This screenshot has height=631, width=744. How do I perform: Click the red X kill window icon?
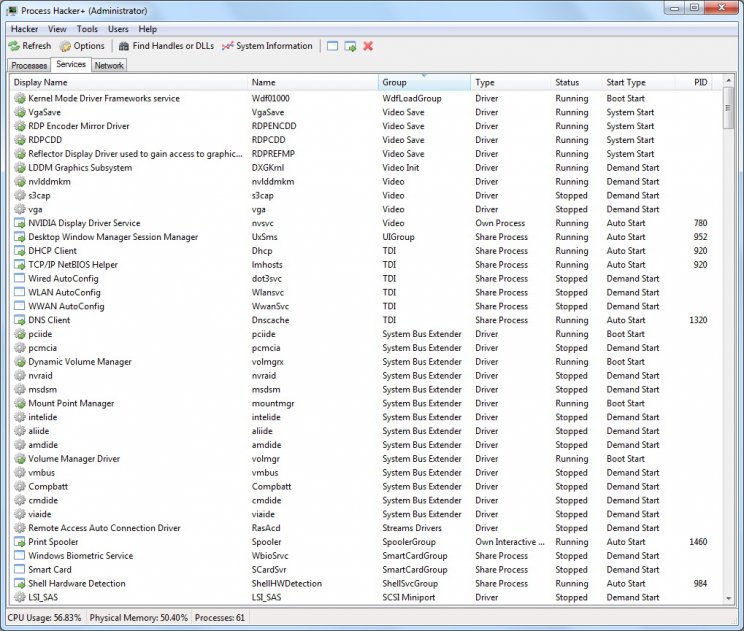click(368, 46)
